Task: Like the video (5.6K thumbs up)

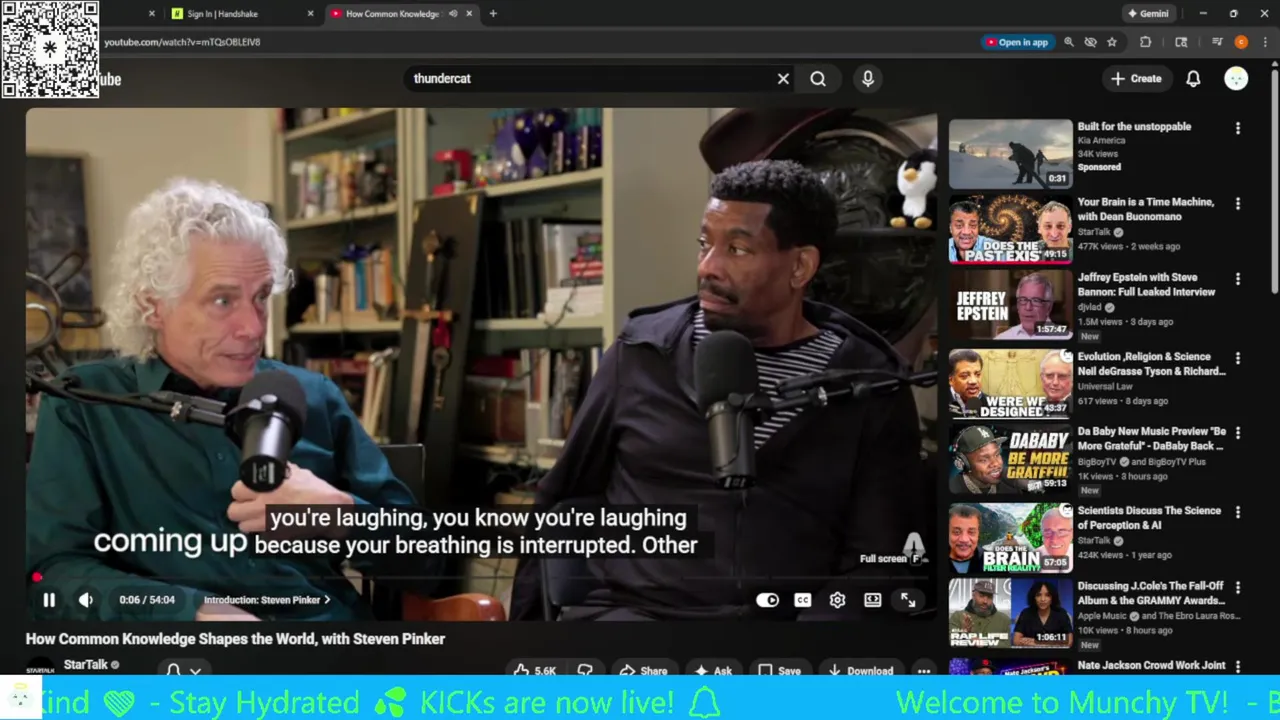Action: tap(535, 670)
